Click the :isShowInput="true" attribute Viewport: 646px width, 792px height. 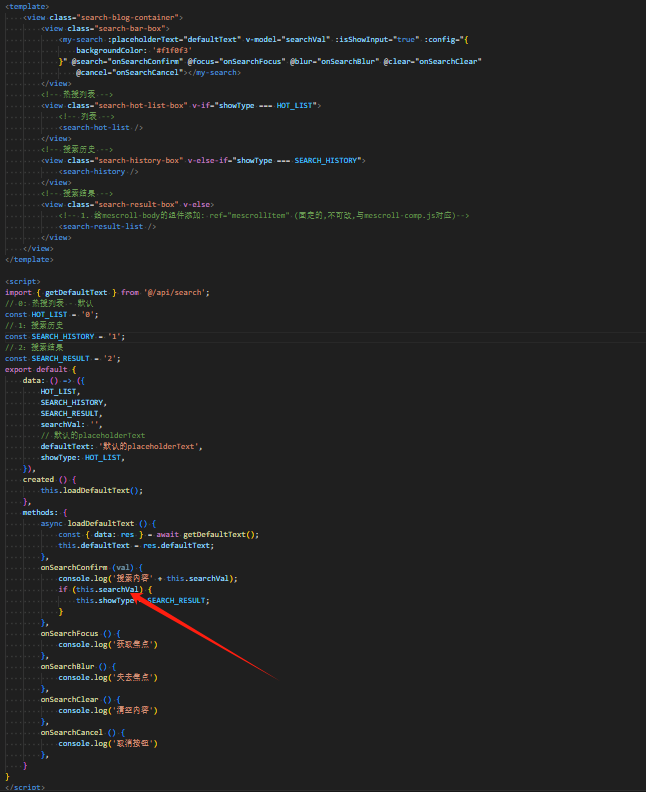(377, 39)
